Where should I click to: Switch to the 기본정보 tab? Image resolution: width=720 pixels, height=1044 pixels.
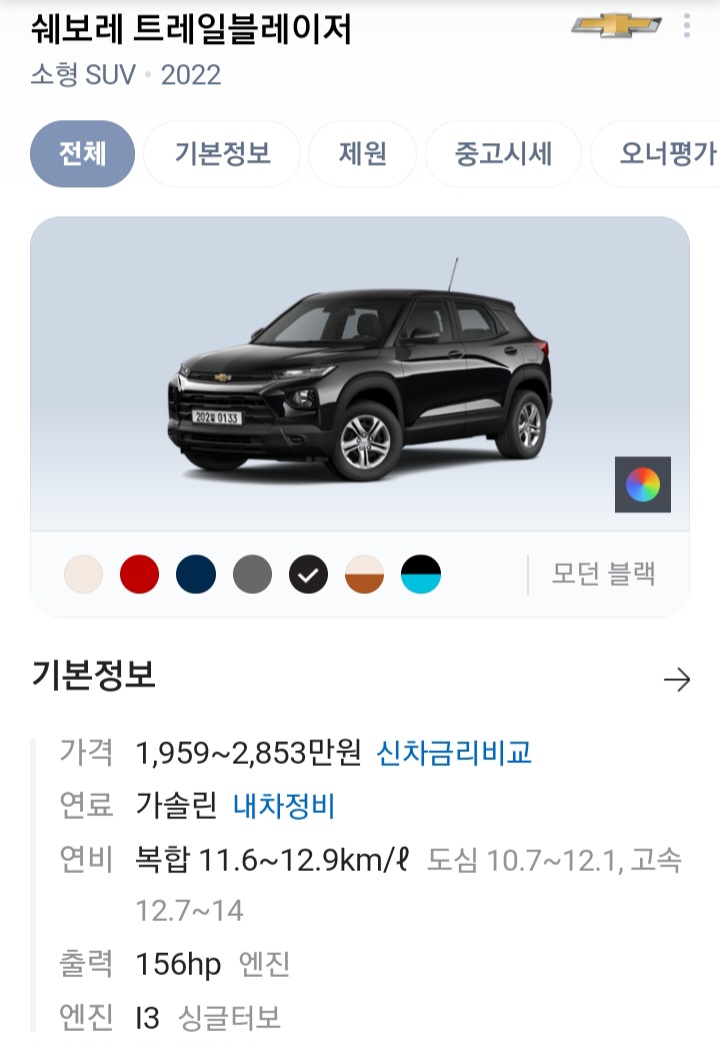click(x=222, y=154)
